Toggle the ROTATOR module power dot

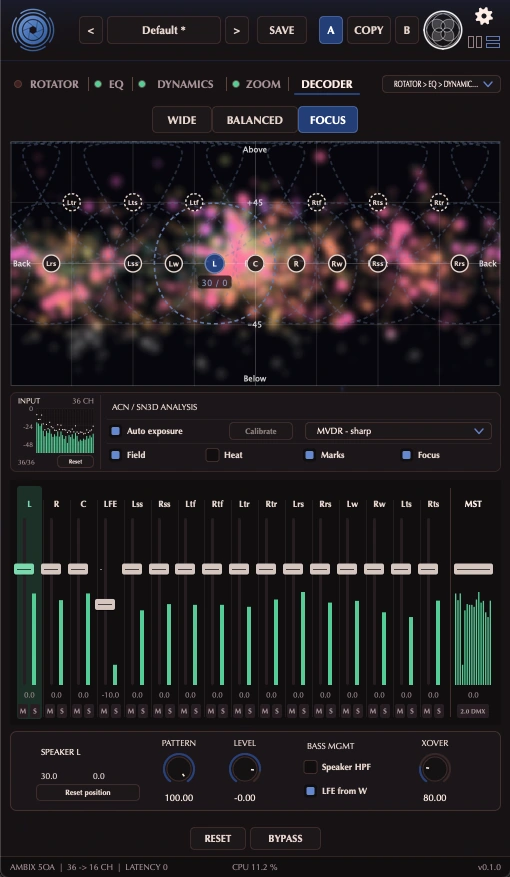point(18,84)
